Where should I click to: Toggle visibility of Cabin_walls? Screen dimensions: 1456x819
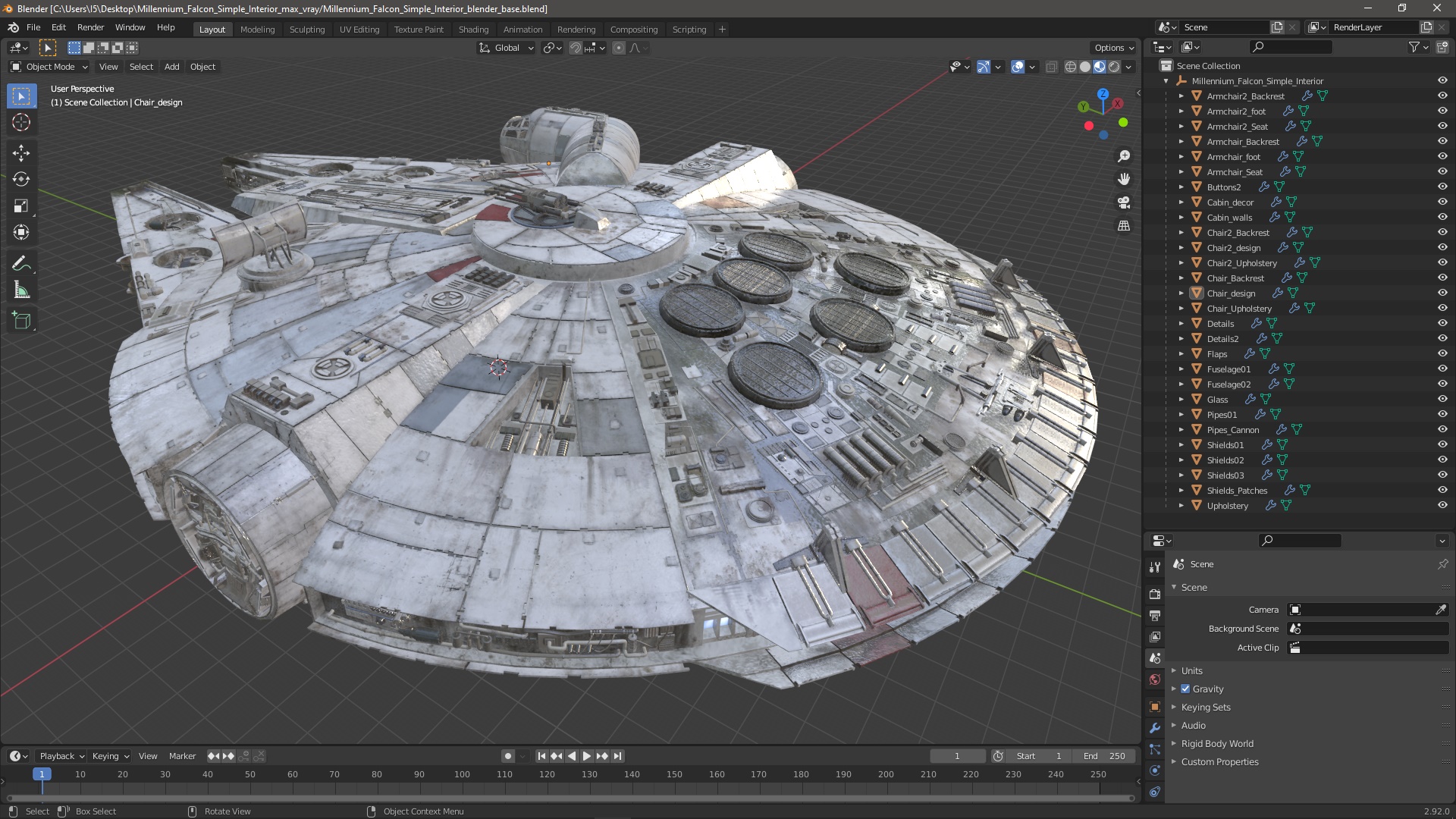(1442, 218)
